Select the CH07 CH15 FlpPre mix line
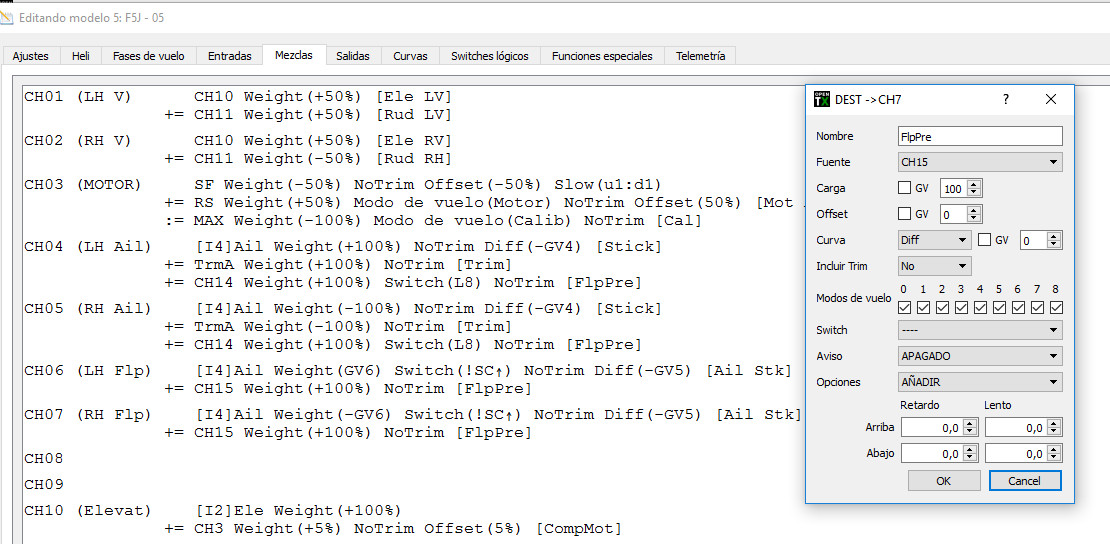The width and height of the screenshot is (1110, 544). coord(360,433)
